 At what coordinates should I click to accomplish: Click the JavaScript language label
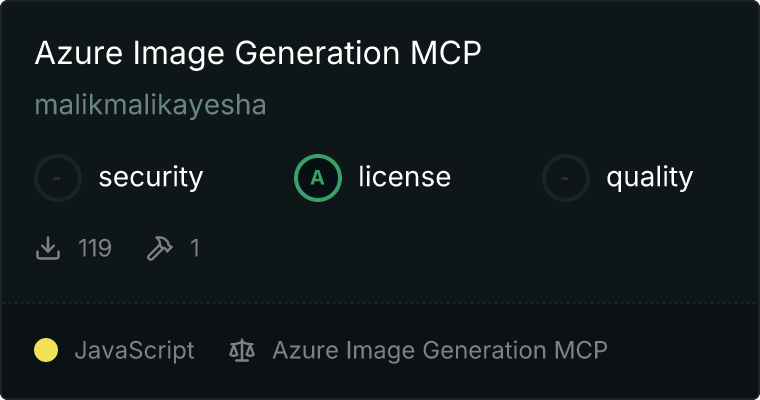coord(134,351)
